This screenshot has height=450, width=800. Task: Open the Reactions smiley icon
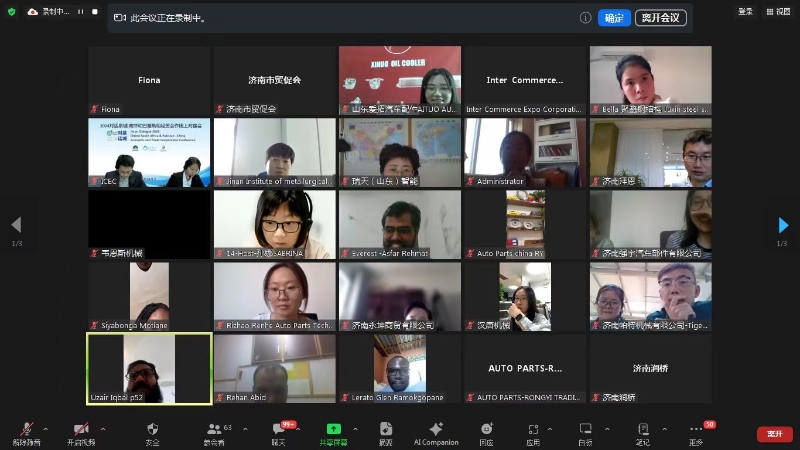[486, 432]
